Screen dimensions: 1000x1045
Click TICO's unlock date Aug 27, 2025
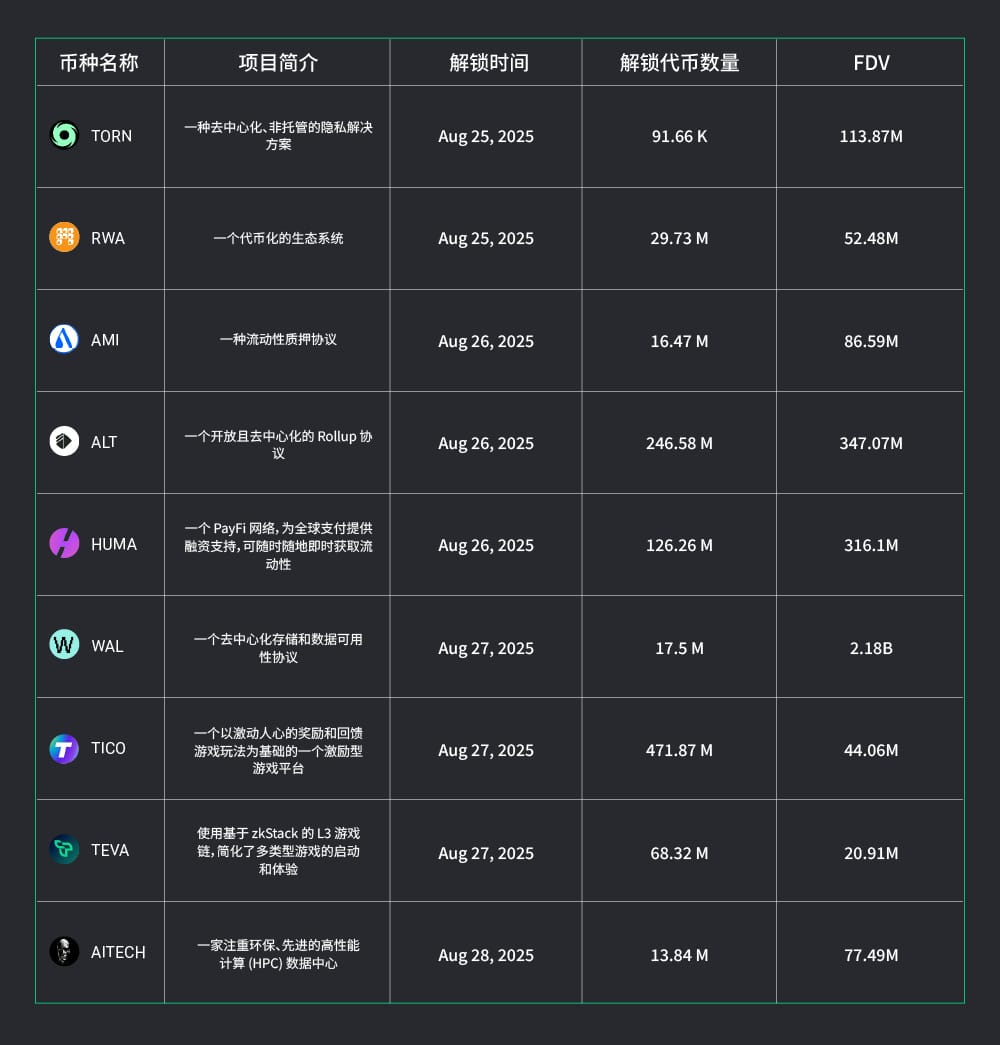[486, 750]
